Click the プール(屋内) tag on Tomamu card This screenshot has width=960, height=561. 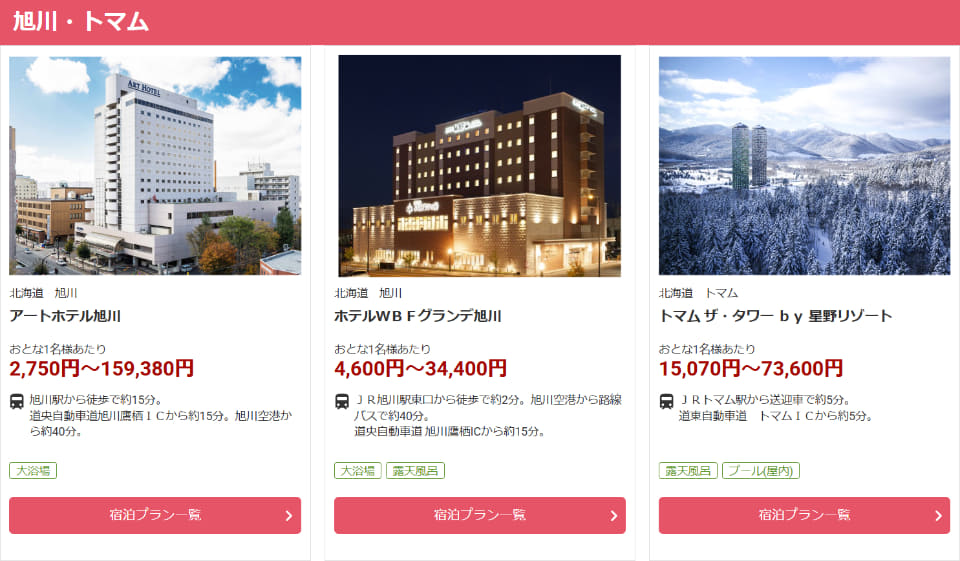pos(760,470)
